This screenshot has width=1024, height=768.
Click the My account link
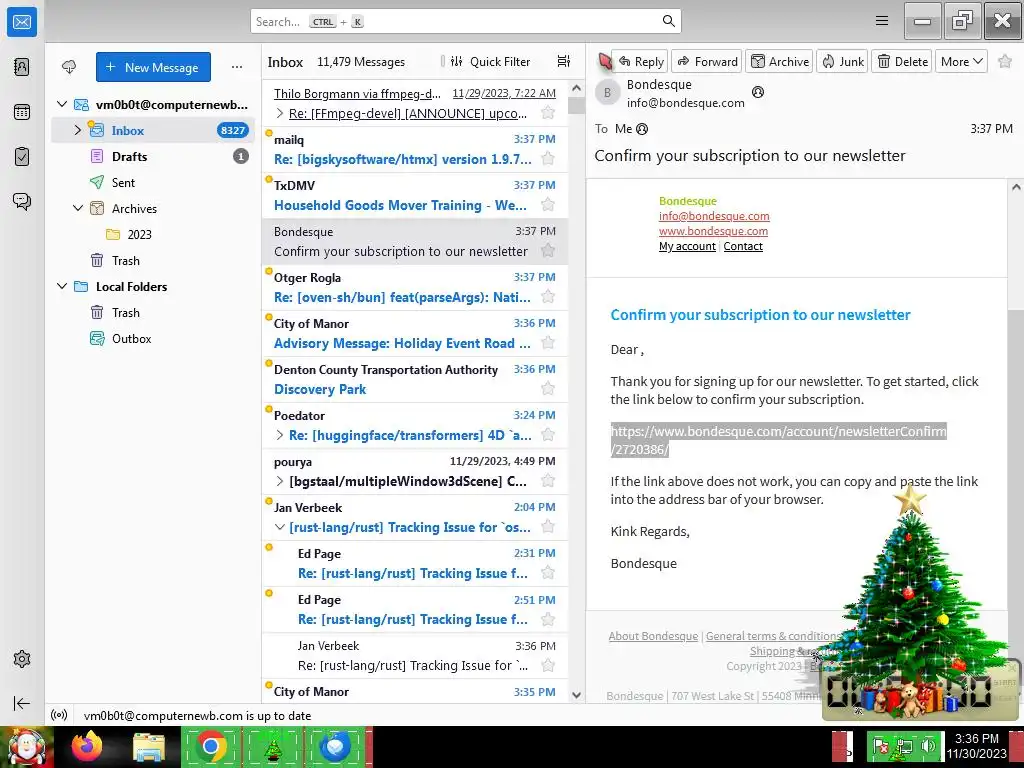pos(687,246)
